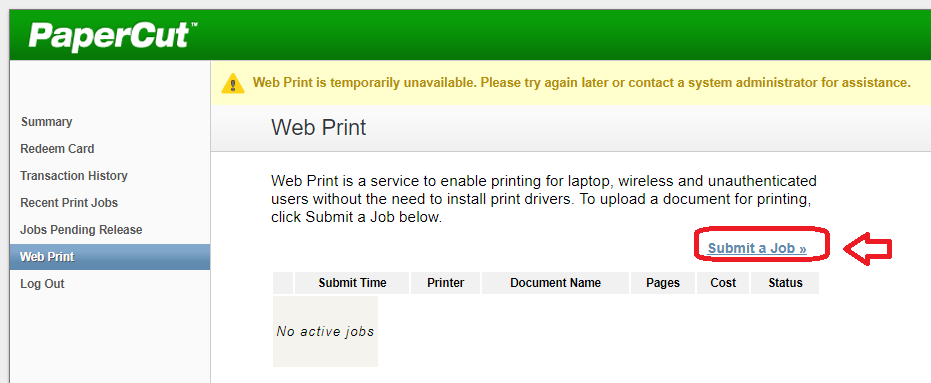931x383 pixels.
Task: Go to Redeem Card
Action: coord(57,148)
